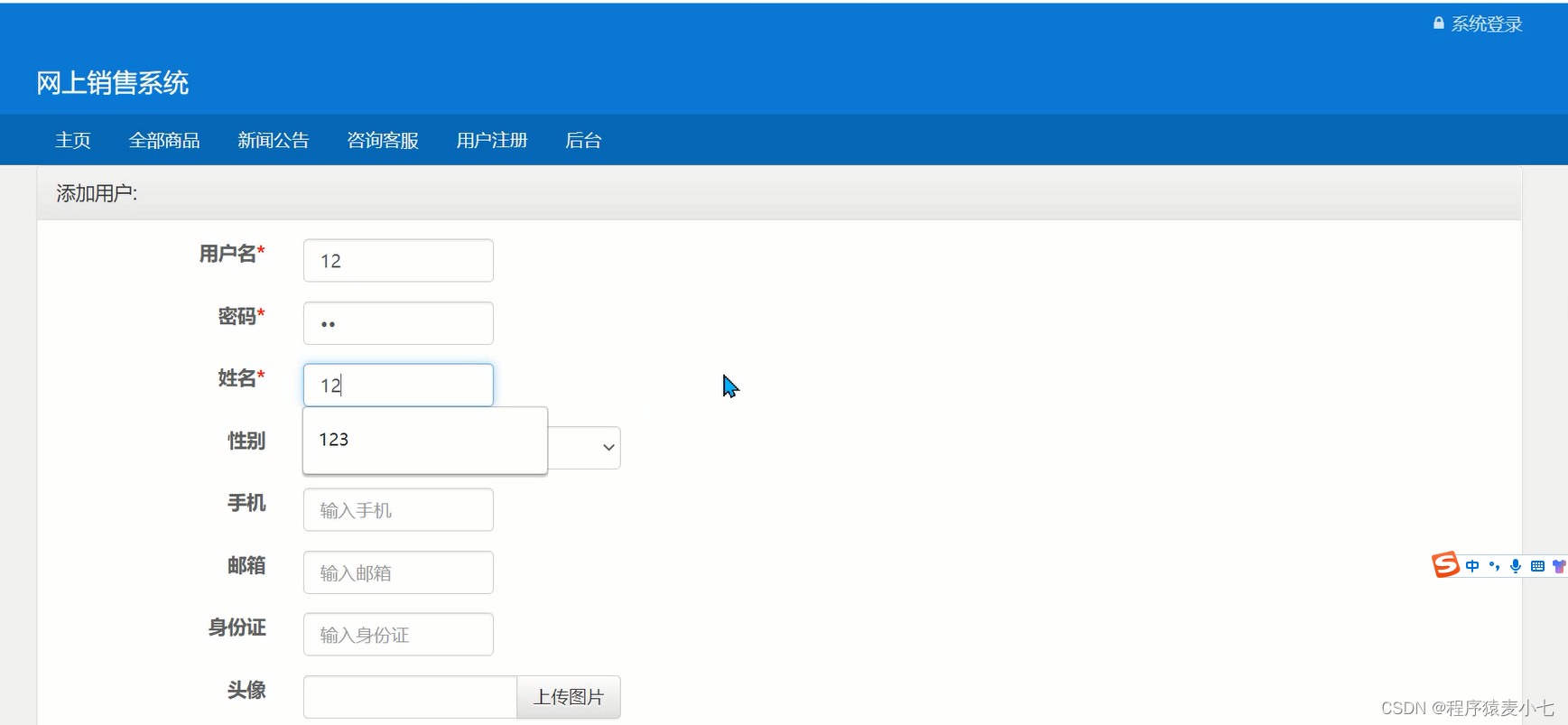The width and height of the screenshot is (1568, 725).
Task: Open the 后台 menu item
Action: pos(583,140)
